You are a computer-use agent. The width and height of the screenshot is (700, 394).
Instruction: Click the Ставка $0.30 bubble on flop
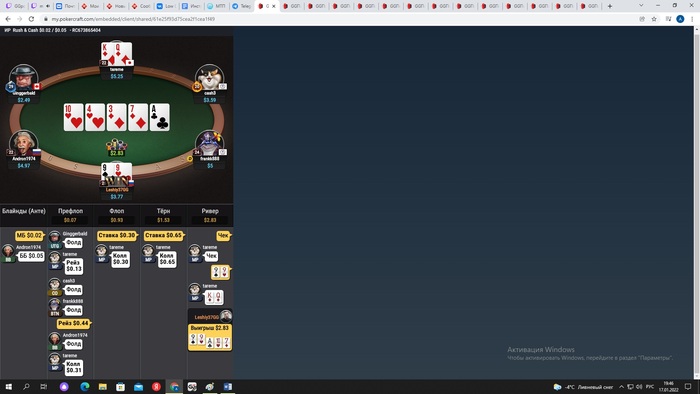coord(117,235)
